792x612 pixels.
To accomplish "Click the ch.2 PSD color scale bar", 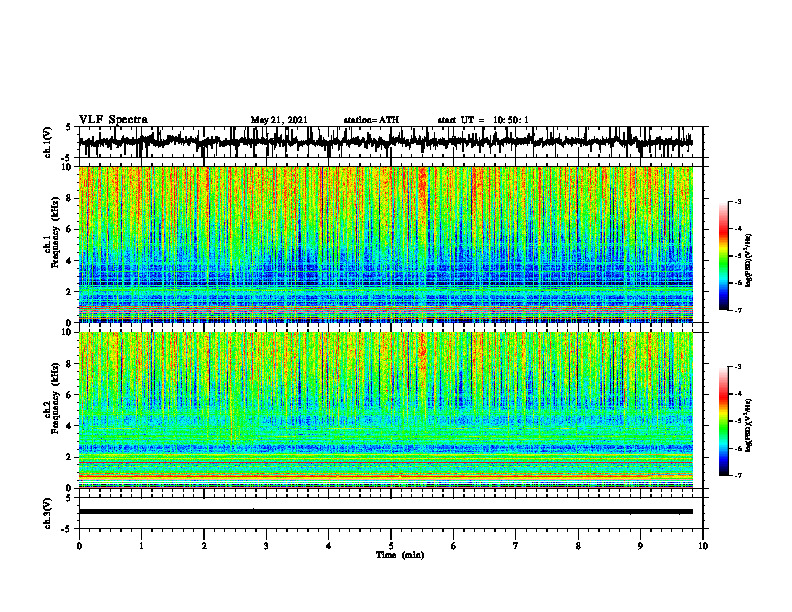I will point(723,421).
